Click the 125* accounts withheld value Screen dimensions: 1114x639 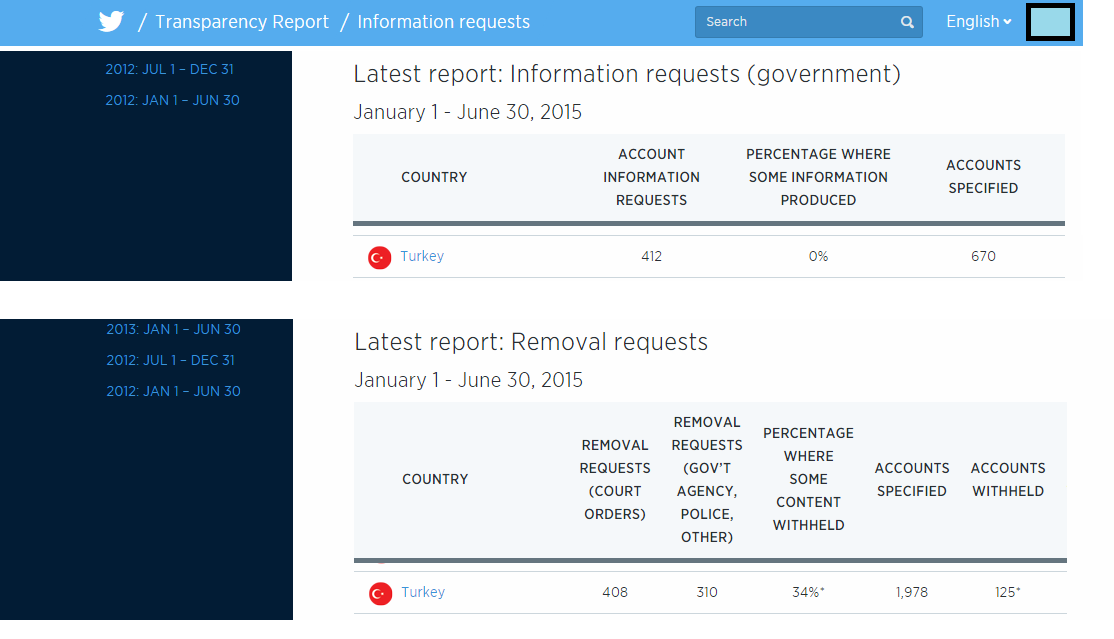point(1008,592)
